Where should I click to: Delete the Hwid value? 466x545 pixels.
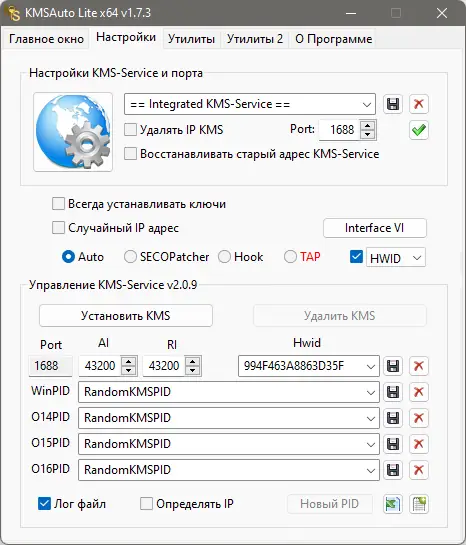pos(419,366)
